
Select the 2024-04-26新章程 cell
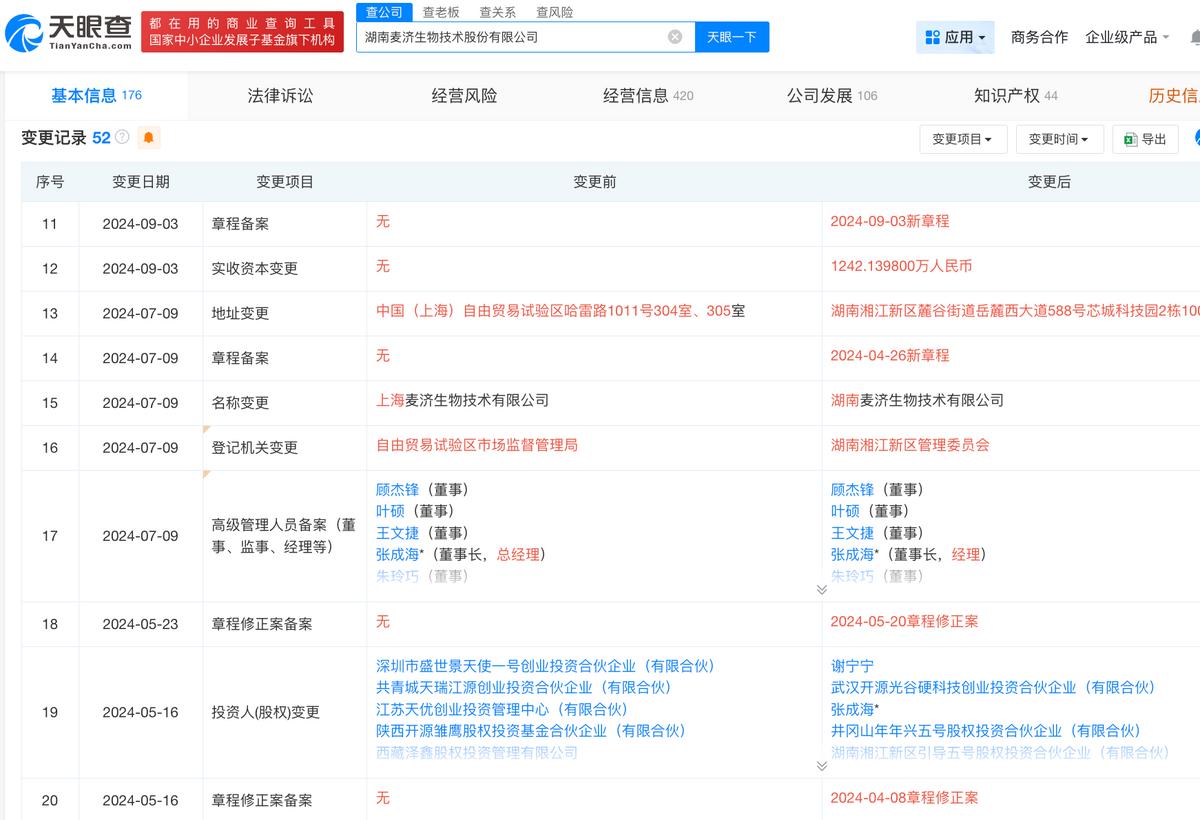pyautogui.click(x=890, y=355)
